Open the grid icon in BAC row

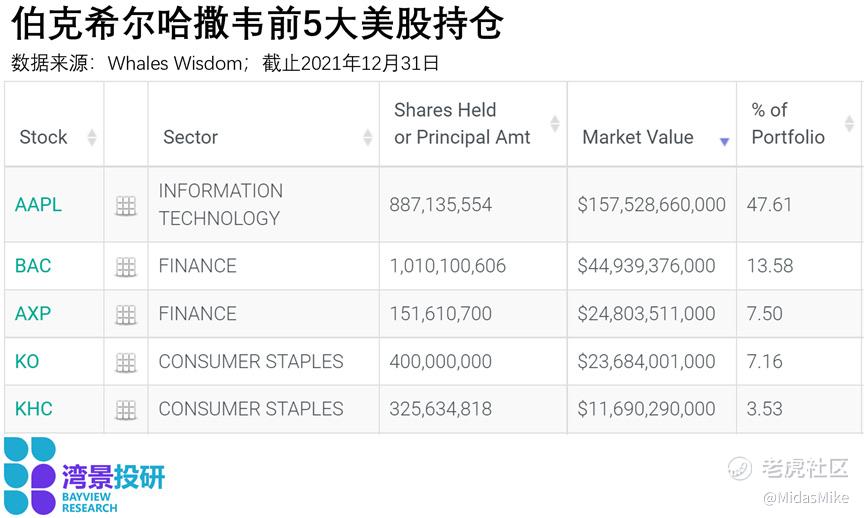[x=126, y=267]
